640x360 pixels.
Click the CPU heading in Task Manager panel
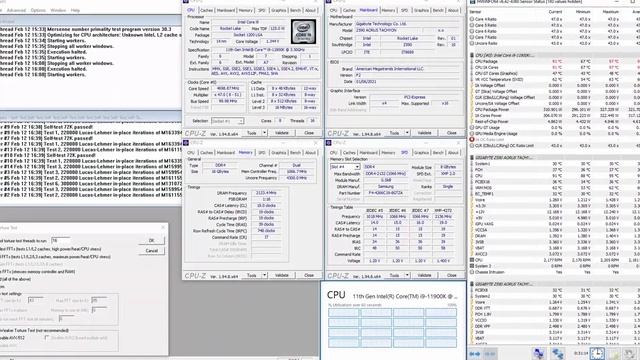(x=336, y=295)
